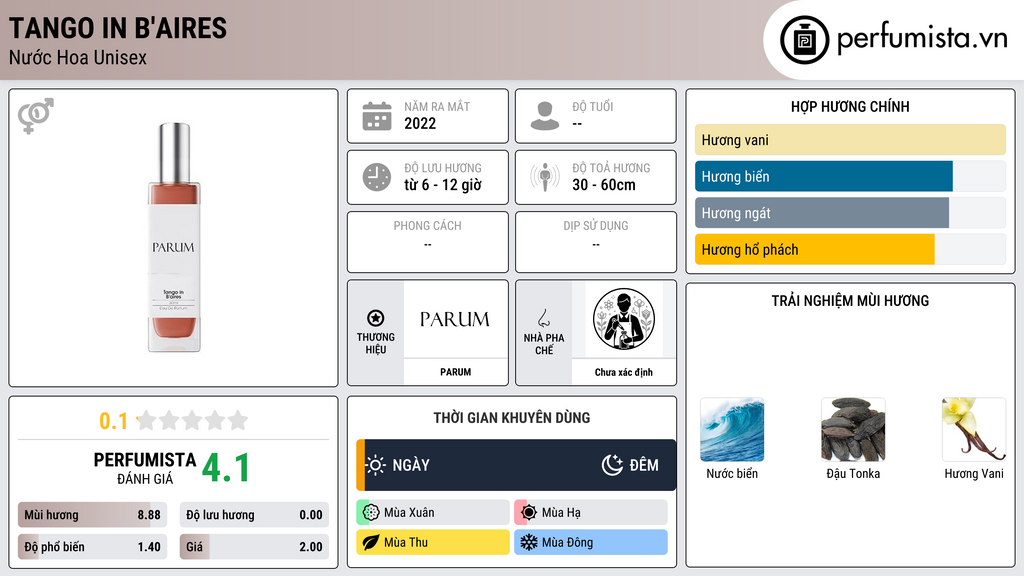1024x576 pixels.
Task: Click the snowflake icon at Mùa Đông
Action: click(x=529, y=542)
